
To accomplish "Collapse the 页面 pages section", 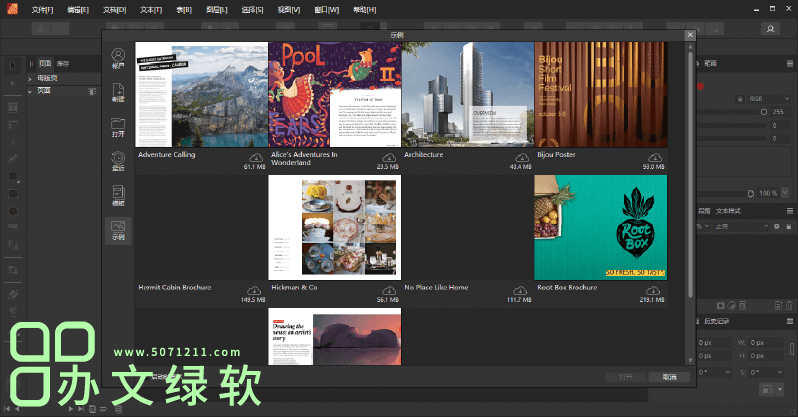I will tap(30, 91).
